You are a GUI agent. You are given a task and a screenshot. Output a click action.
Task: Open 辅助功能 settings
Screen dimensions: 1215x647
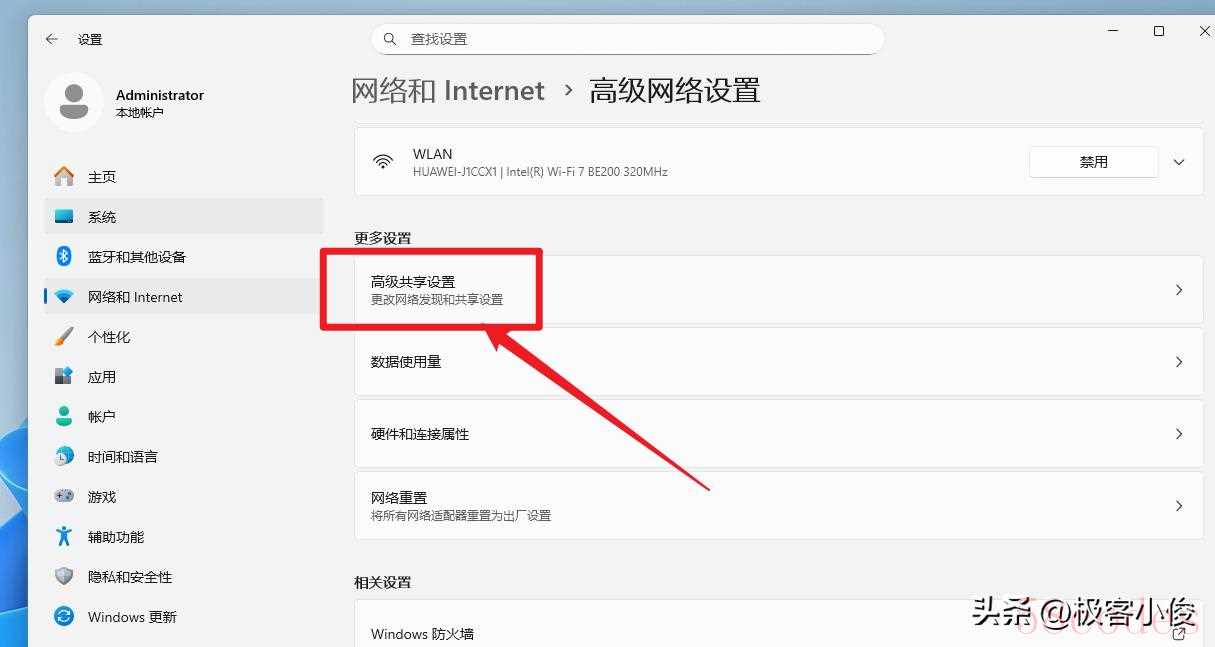(x=184, y=537)
